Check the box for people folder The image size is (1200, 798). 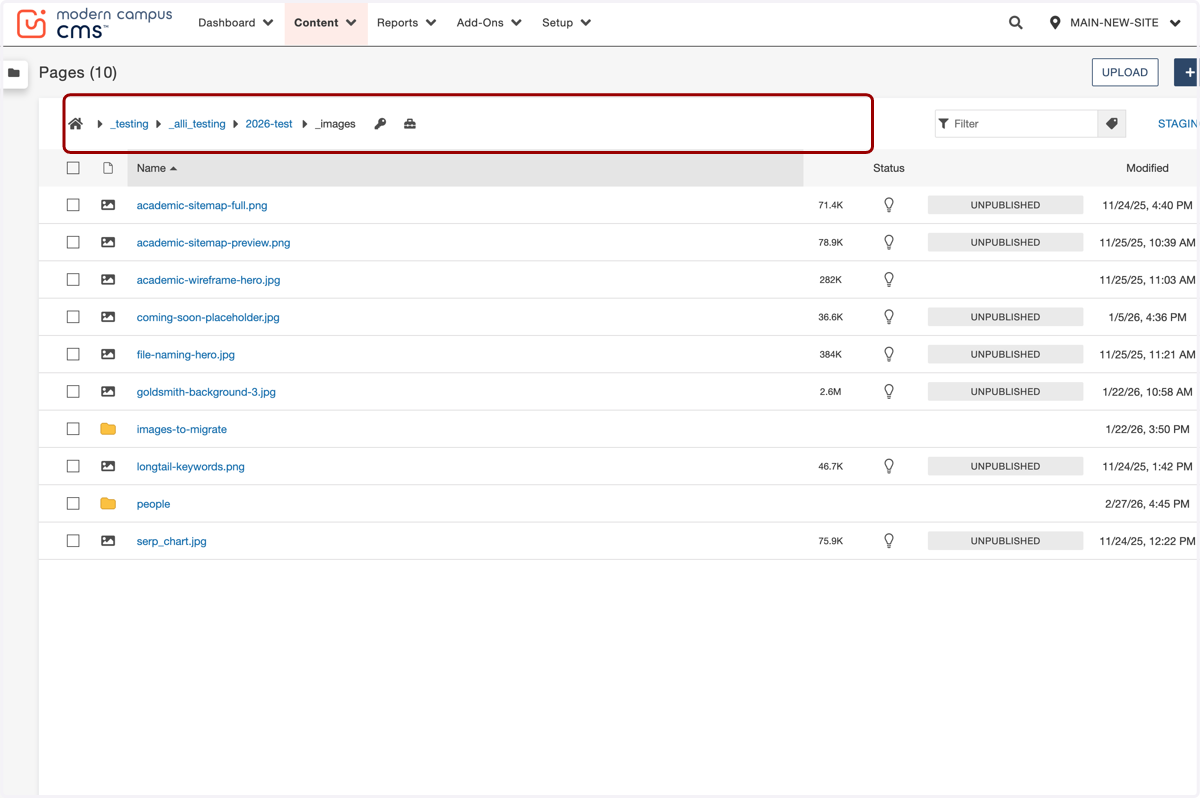pyautogui.click(x=73, y=504)
